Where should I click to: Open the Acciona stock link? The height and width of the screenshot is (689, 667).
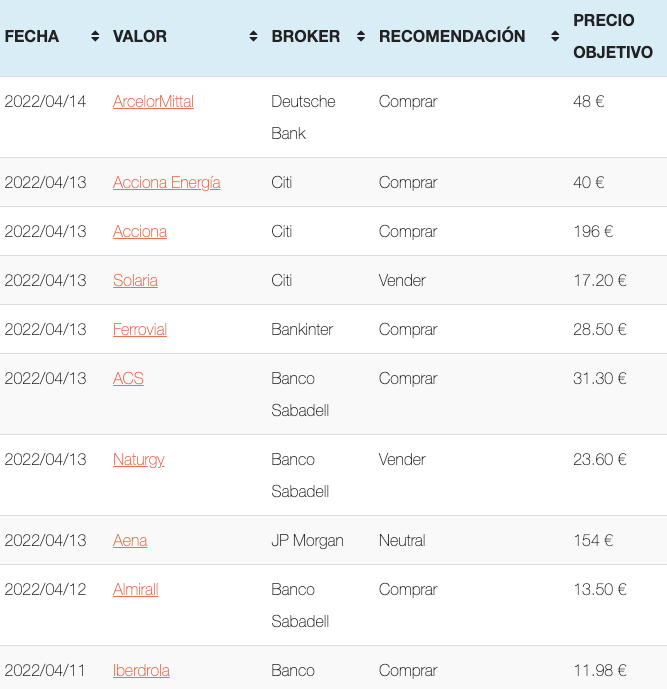tap(140, 232)
